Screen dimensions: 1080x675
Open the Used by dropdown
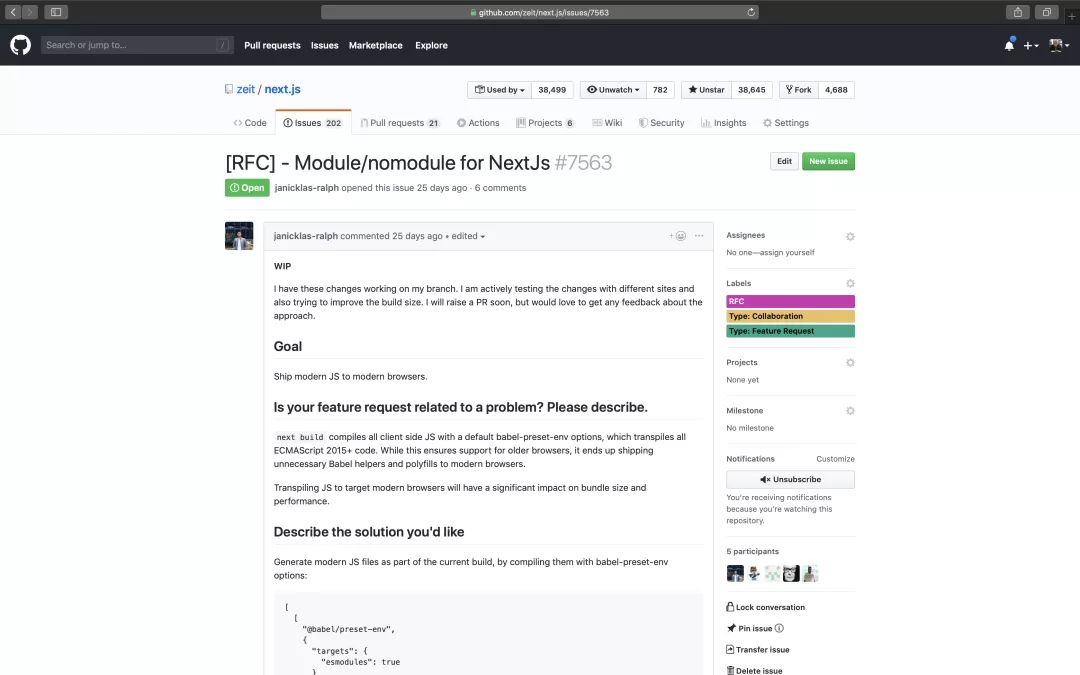point(499,90)
